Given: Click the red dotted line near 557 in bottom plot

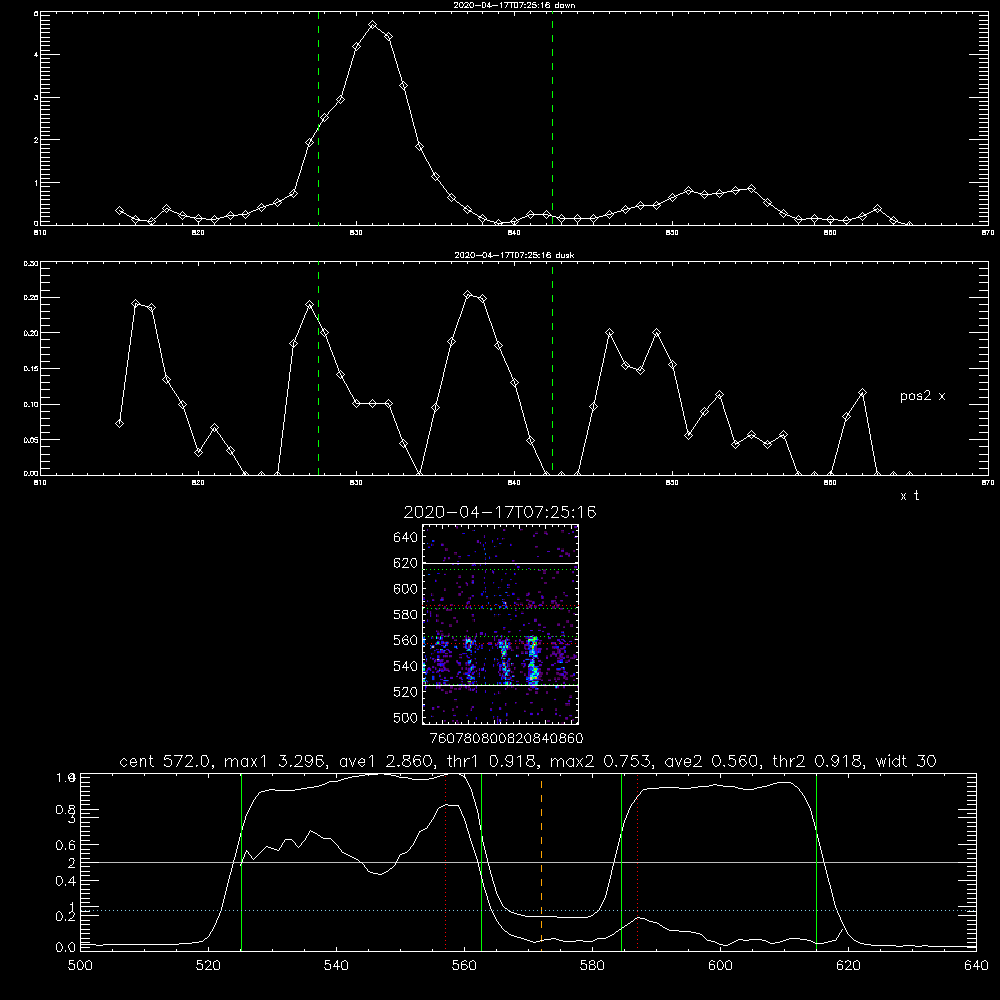Looking at the screenshot, I should click(446, 861).
